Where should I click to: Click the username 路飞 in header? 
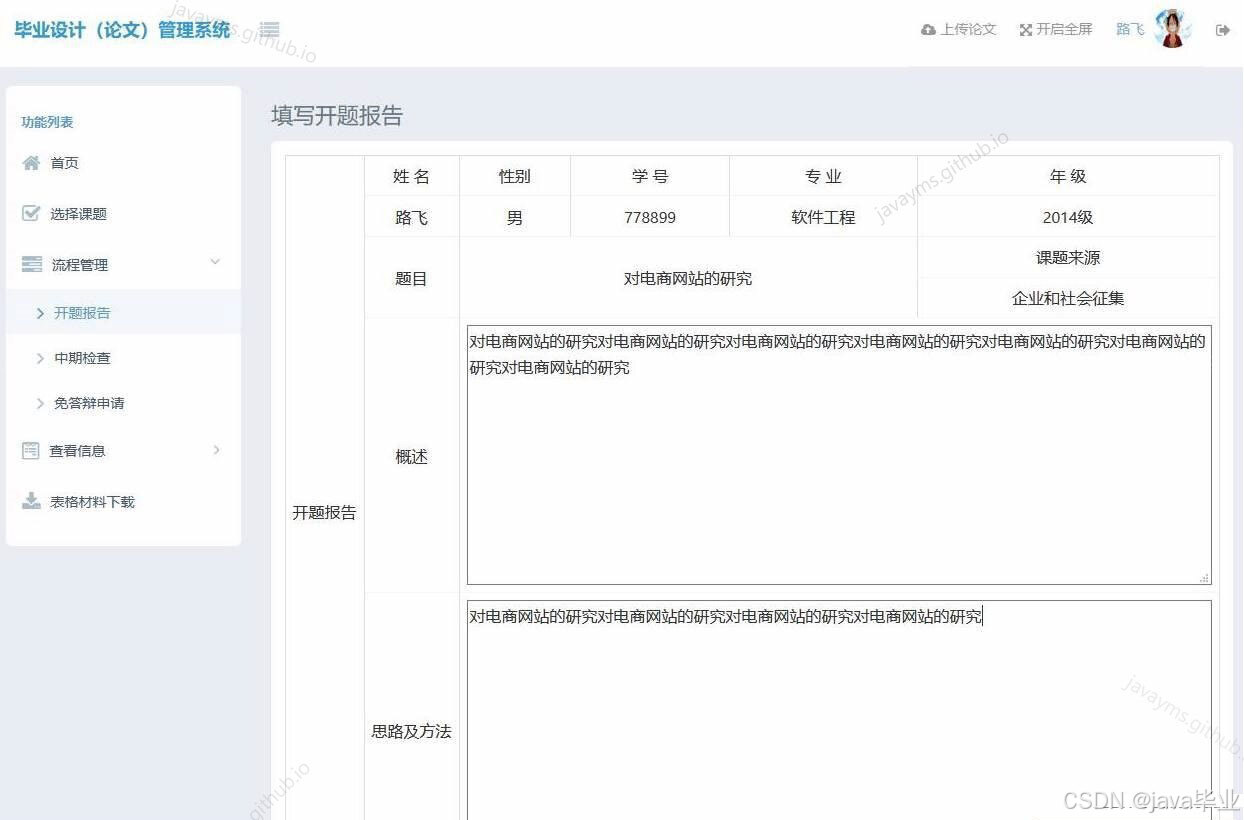(1130, 30)
